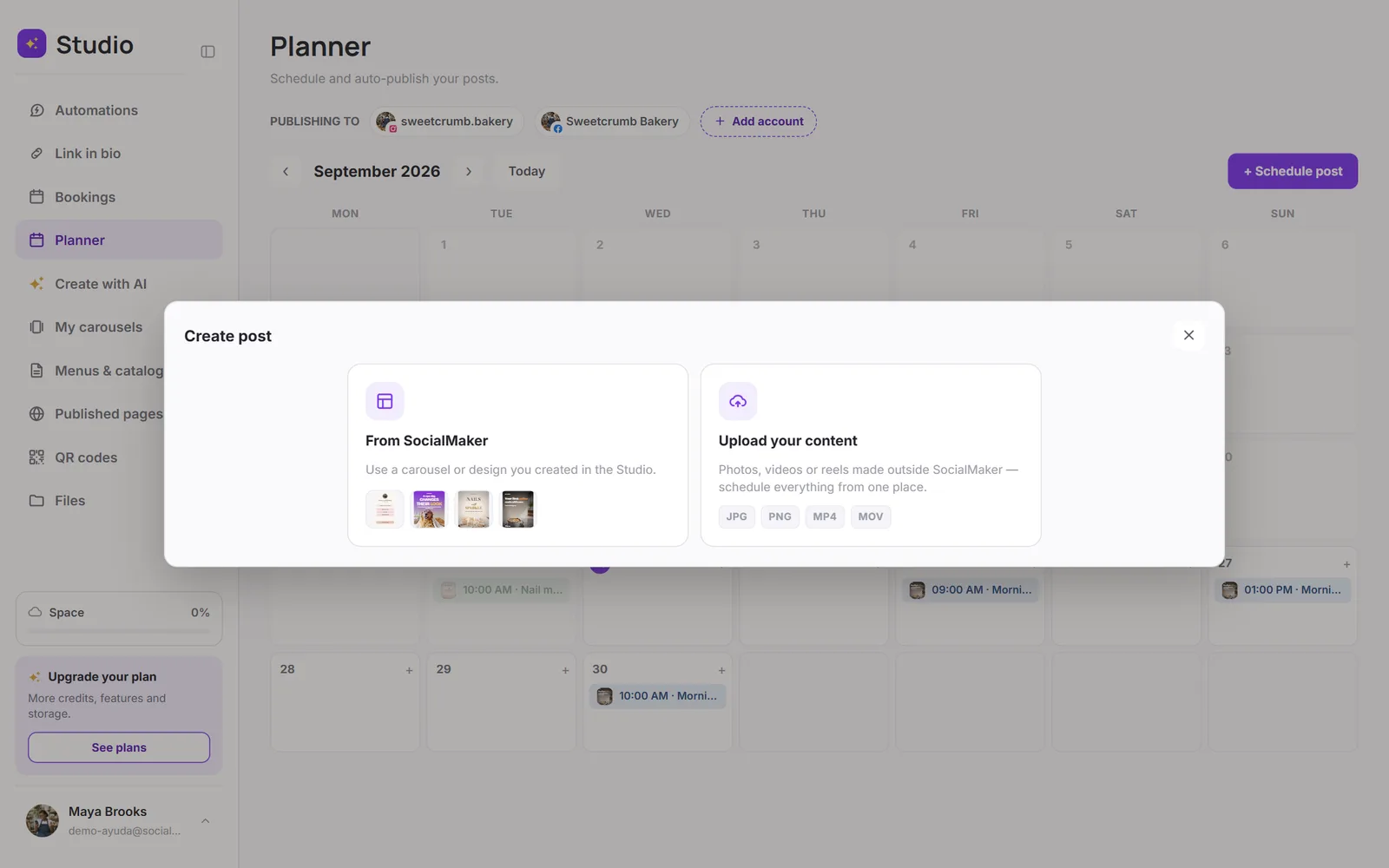1389x868 pixels.
Task: Expand the Maya Brooks account menu
Action: [x=206, y=820]
